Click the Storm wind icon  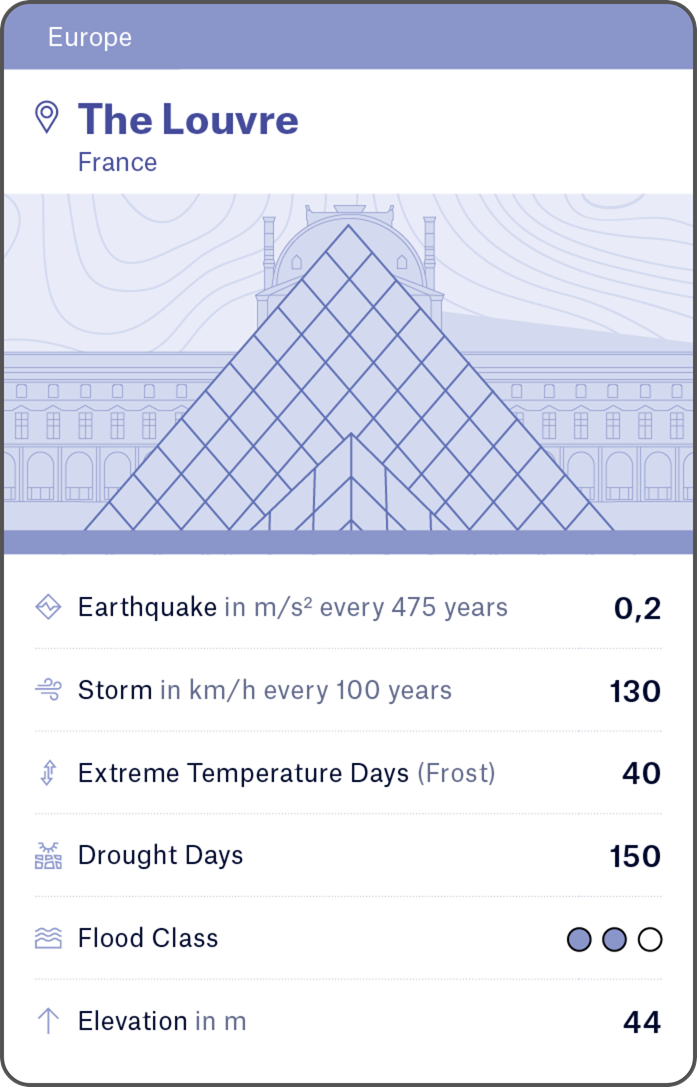coord(48,690)
